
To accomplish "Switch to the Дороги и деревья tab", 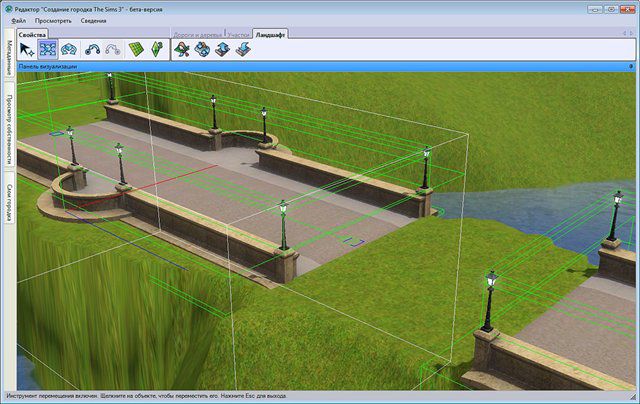I will click(x=199, y=34).
